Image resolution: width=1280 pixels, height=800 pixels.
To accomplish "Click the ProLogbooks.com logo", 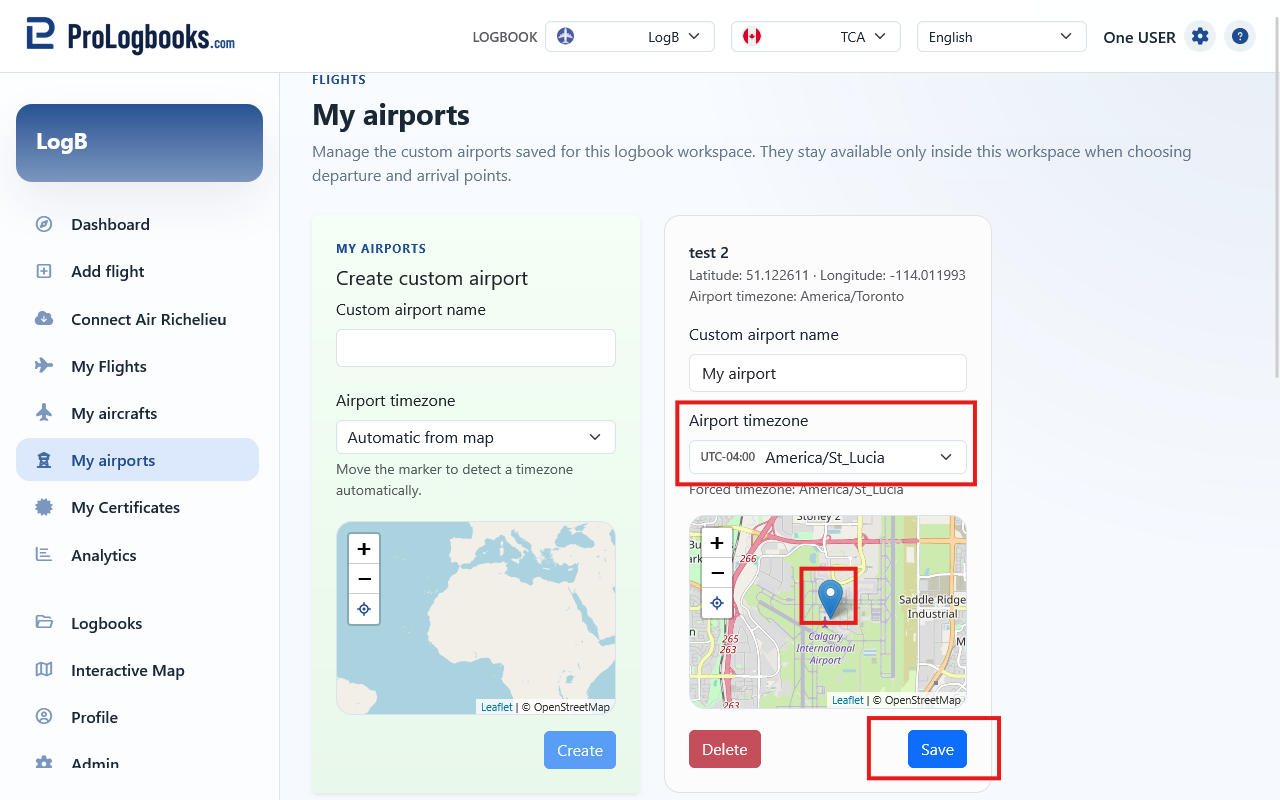I will (x=130, y=36).
